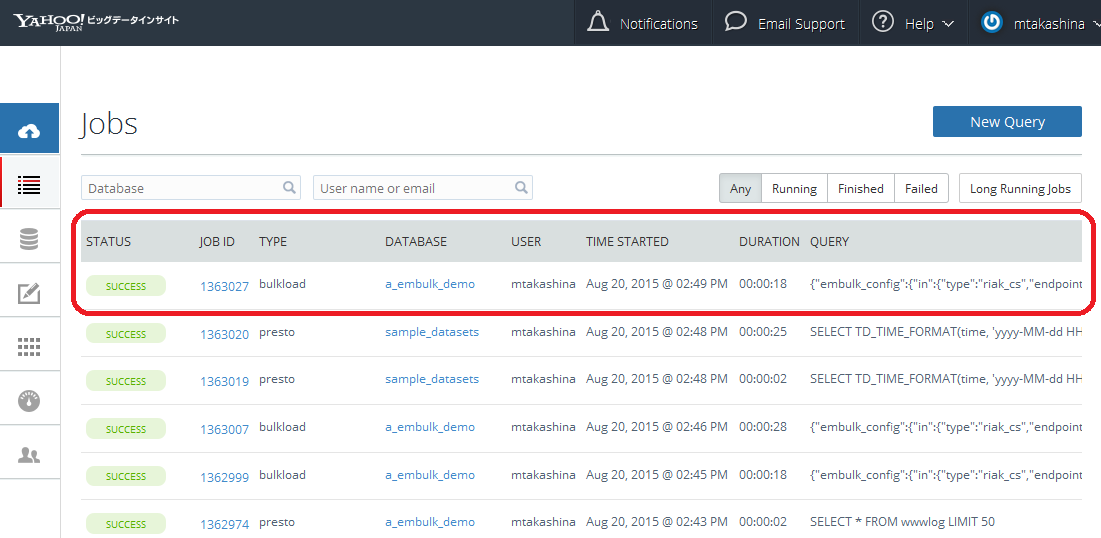
Task: Click the Database search magnifier icon
Action: tap(289, 188)
